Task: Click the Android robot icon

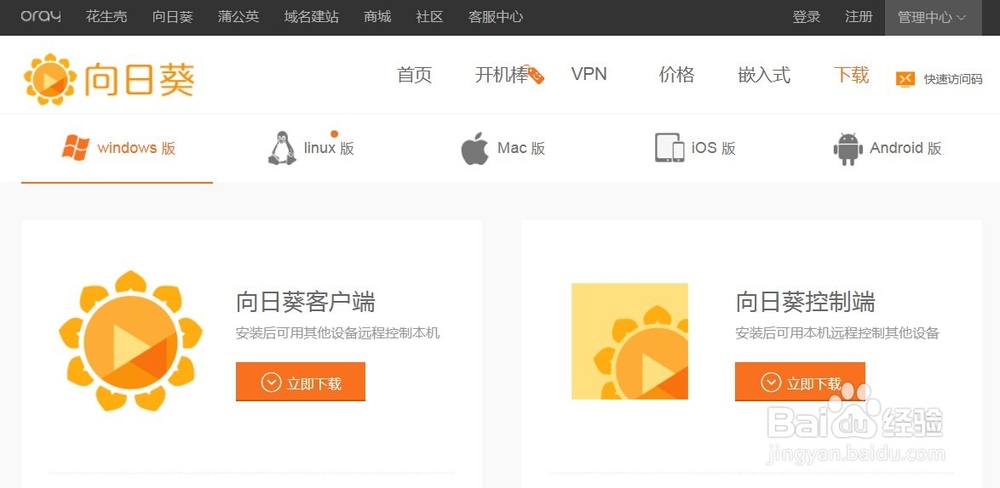Action: (x=848, y=149)
